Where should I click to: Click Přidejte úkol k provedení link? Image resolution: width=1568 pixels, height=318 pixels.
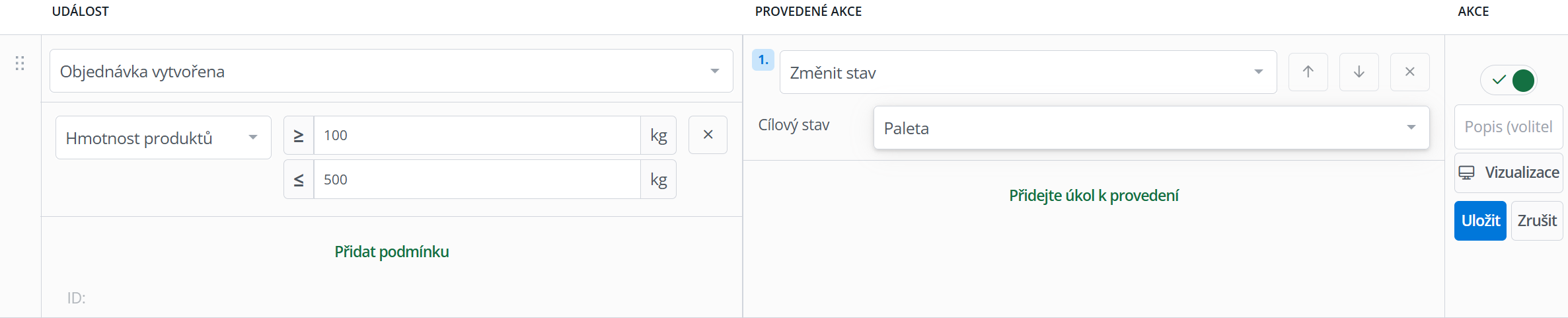click(x=1094, y=196)
